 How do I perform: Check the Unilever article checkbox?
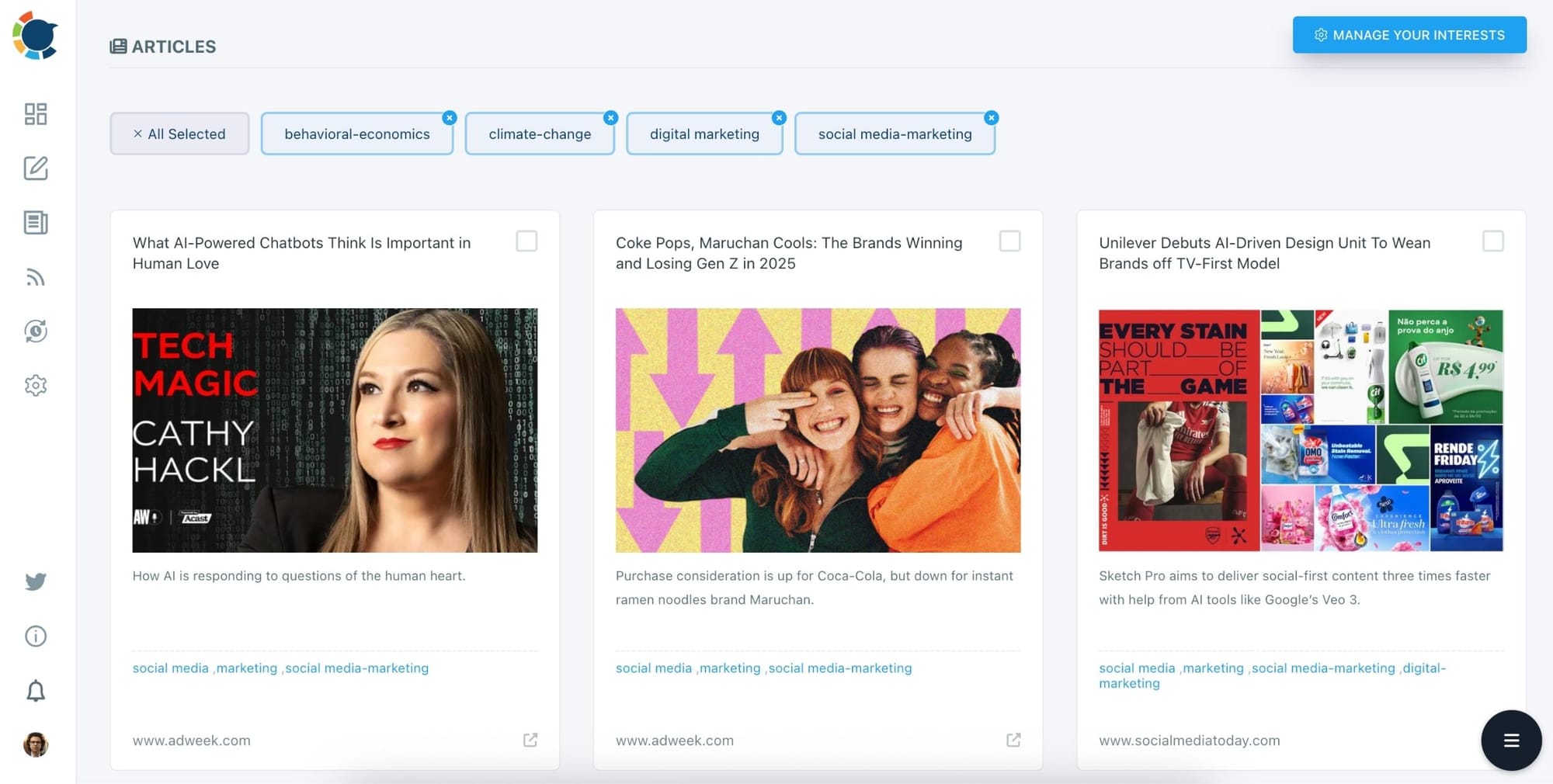tap(1493, 241)
